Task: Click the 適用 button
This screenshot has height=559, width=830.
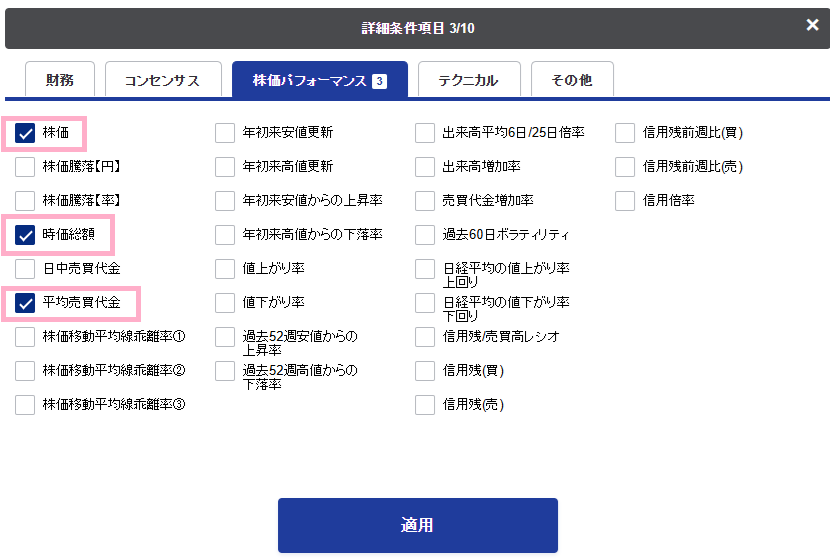Action: coord(418,525)
